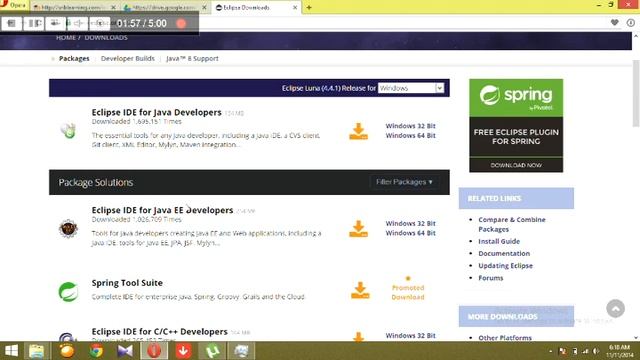This screenshot has height=360, width=640.
Task: Open Compare & Combine Packages link
Action: click(512, 224)
